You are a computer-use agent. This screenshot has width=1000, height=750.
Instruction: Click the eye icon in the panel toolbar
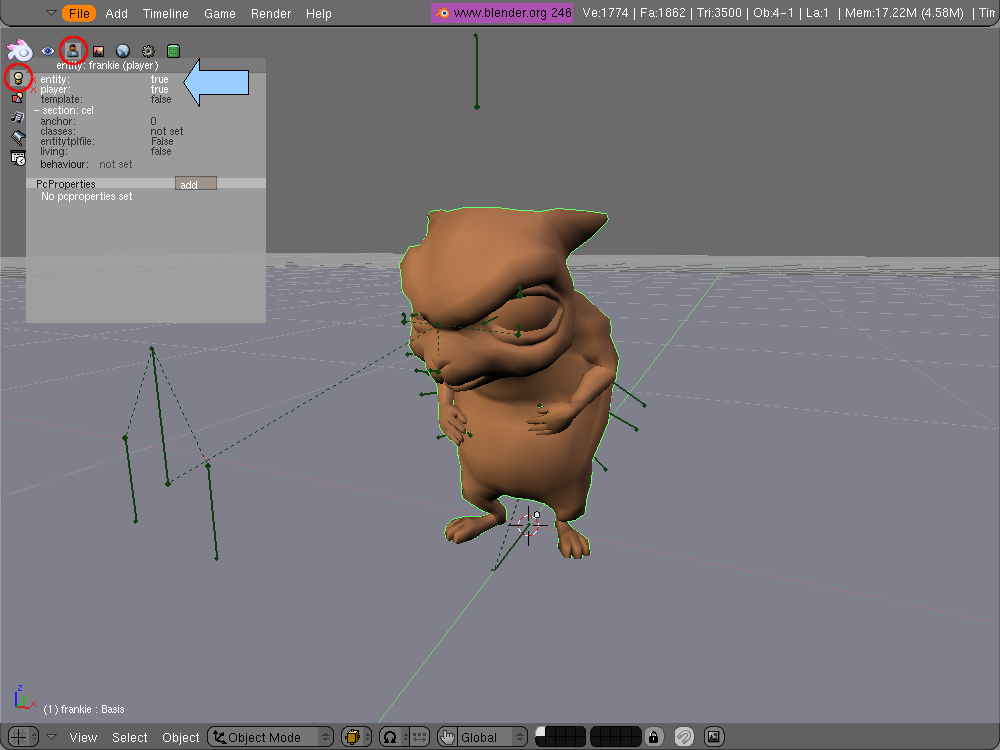[x=47, y=51]
